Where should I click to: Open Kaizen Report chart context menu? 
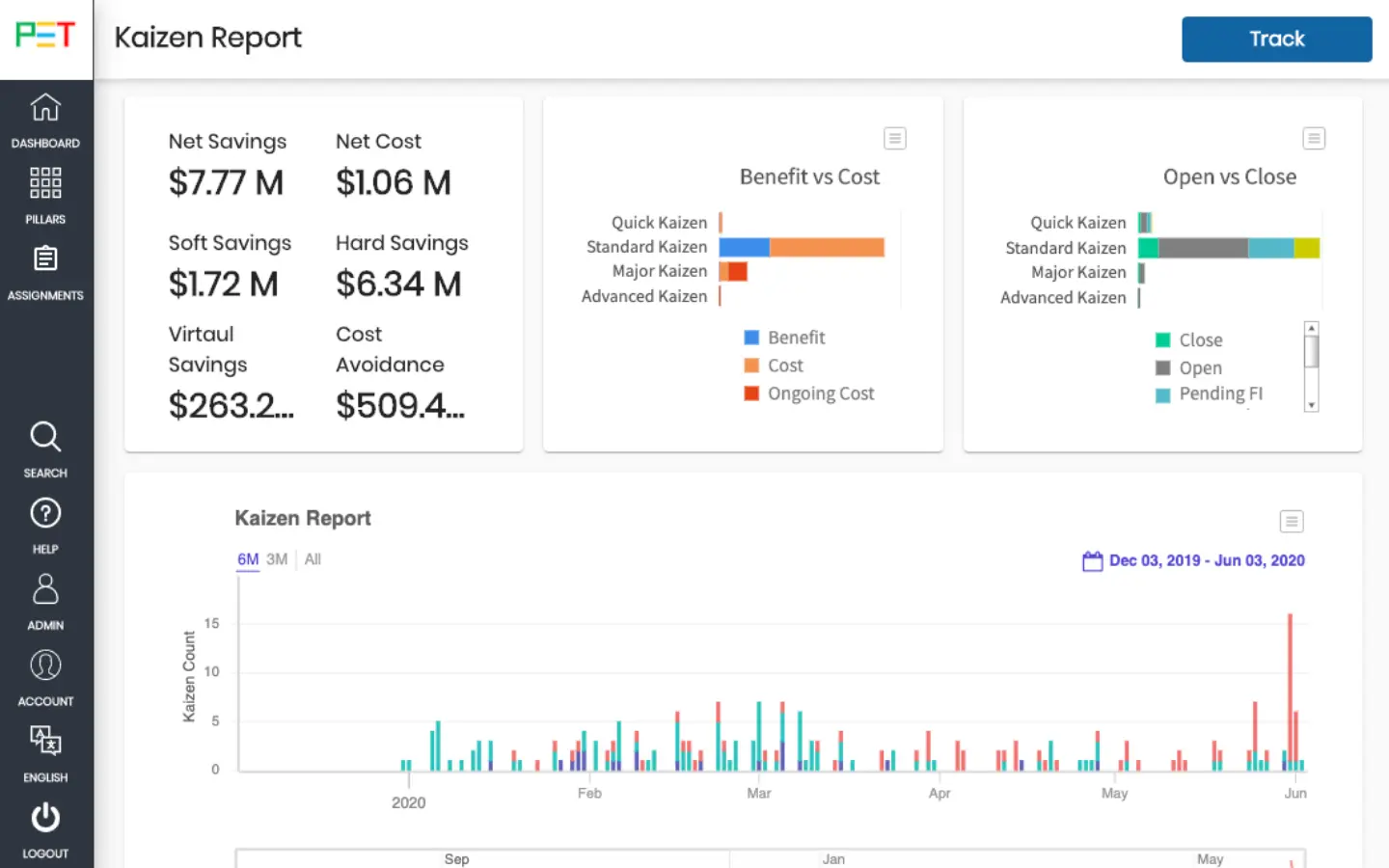click(x=1292, y=521)
